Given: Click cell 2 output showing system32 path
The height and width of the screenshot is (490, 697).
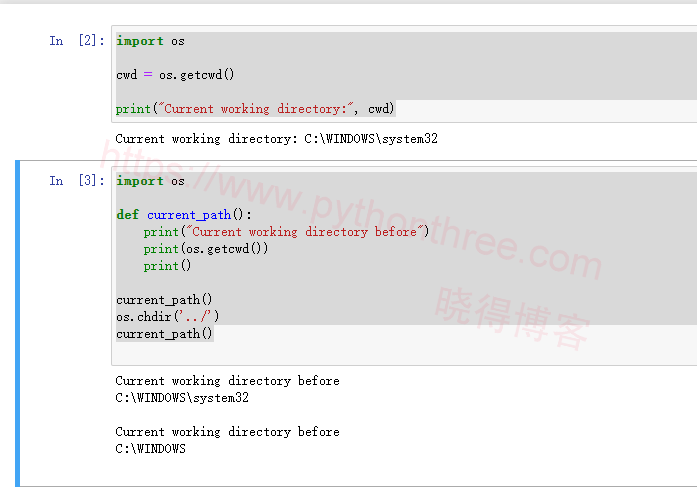Looking at the screenshot, I should pyautogui.click(x=276, y=139).
